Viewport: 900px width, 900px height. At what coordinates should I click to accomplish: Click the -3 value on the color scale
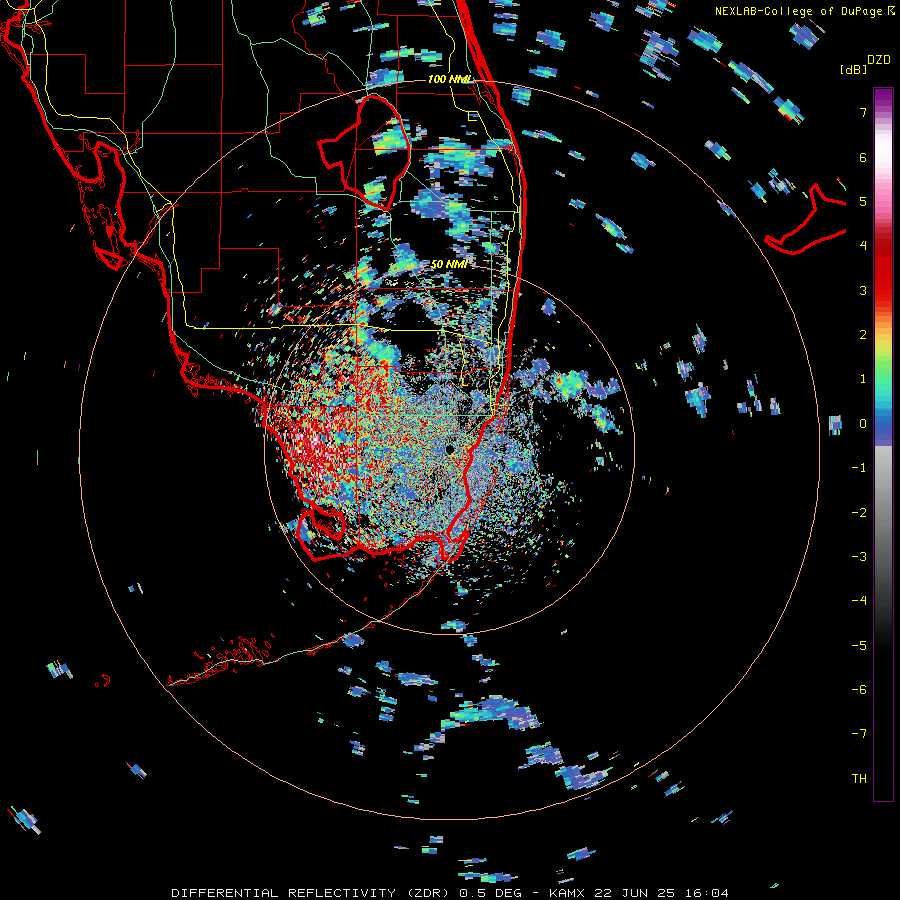pyautogui.click(x=859, y=557)
